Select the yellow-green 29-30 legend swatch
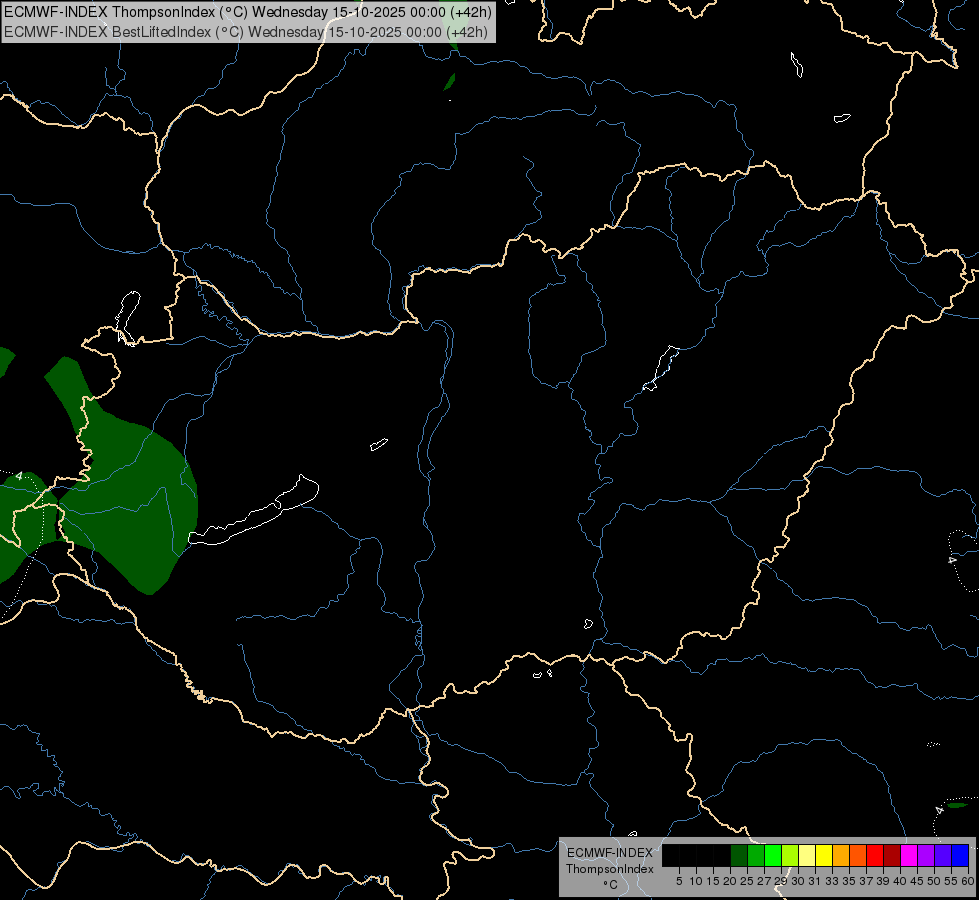 tap(790, 856)
